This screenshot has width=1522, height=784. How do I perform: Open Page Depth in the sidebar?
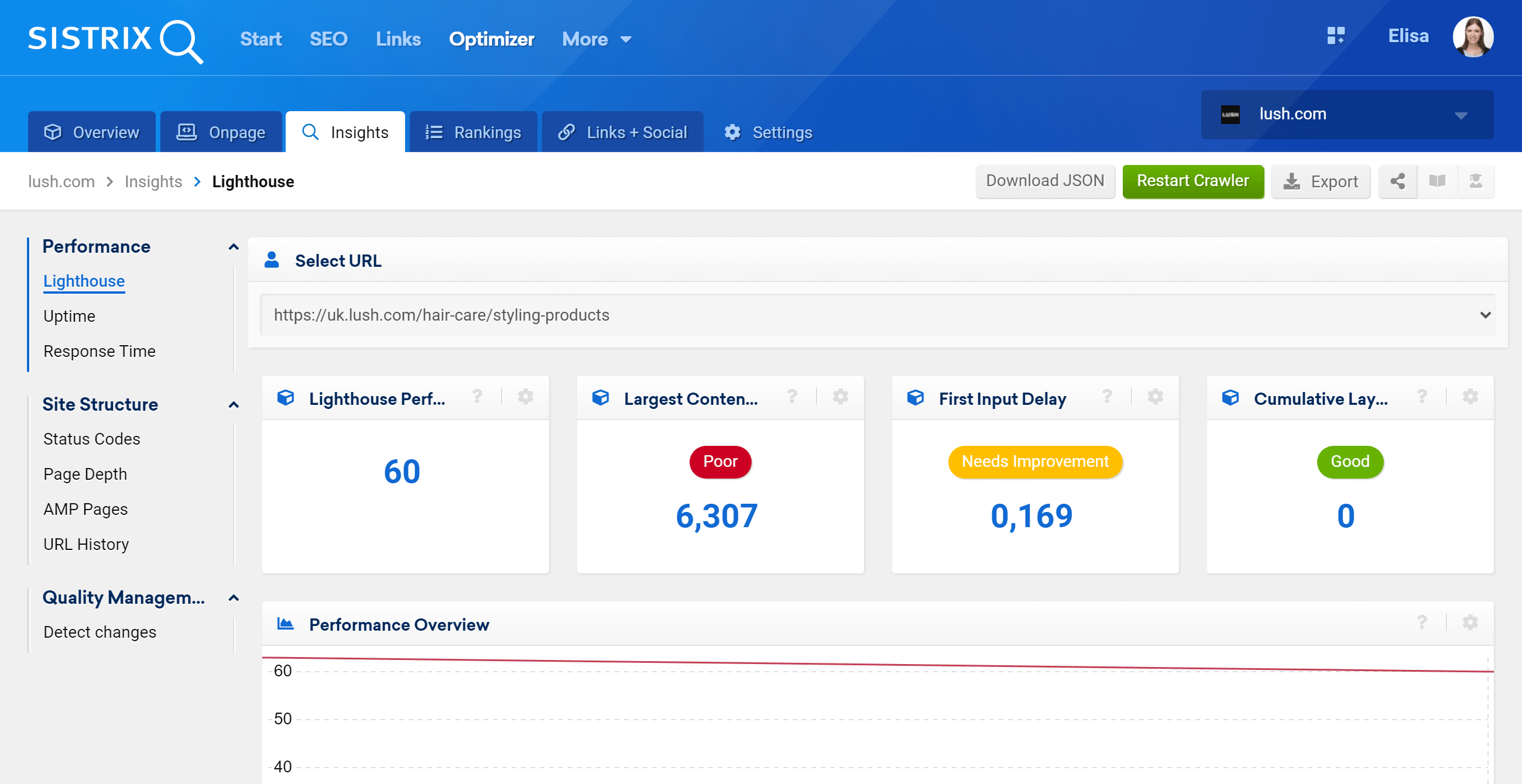[x=85, y=474]
